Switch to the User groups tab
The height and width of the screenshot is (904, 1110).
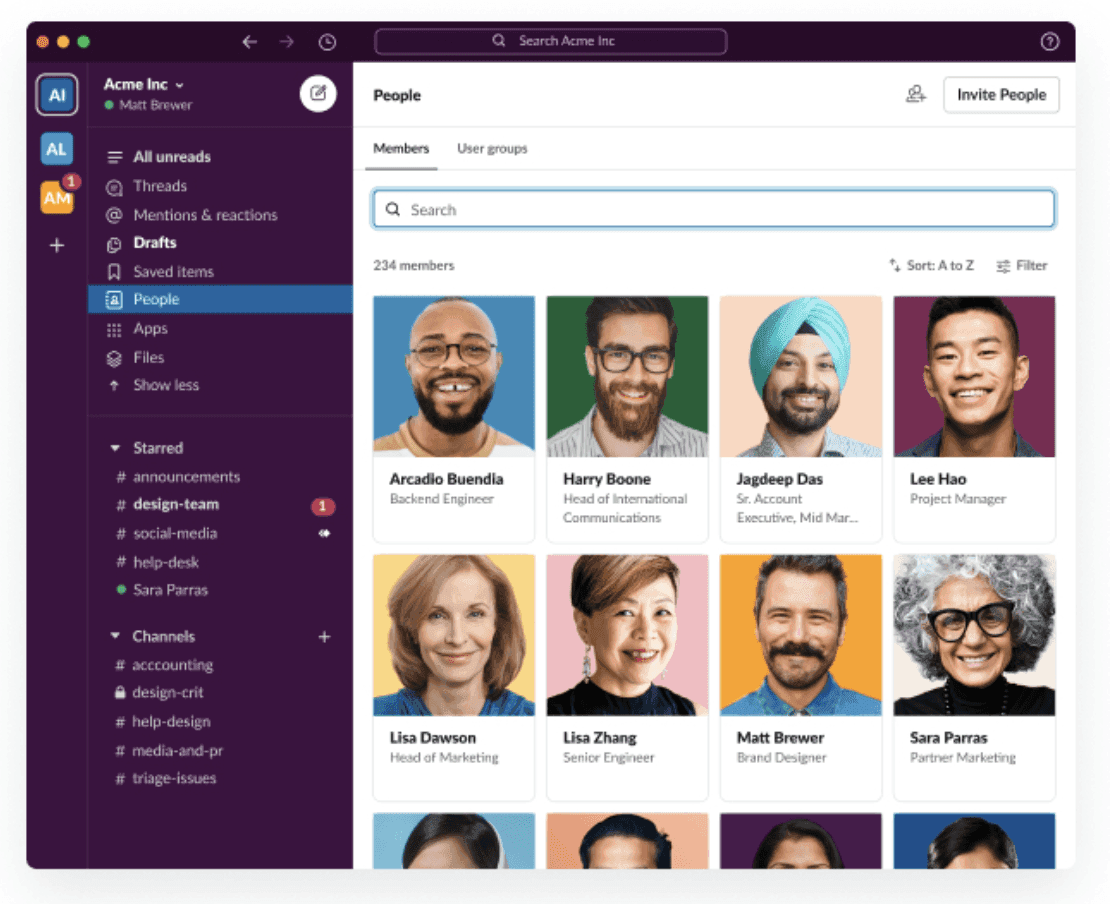pos(492,148)
